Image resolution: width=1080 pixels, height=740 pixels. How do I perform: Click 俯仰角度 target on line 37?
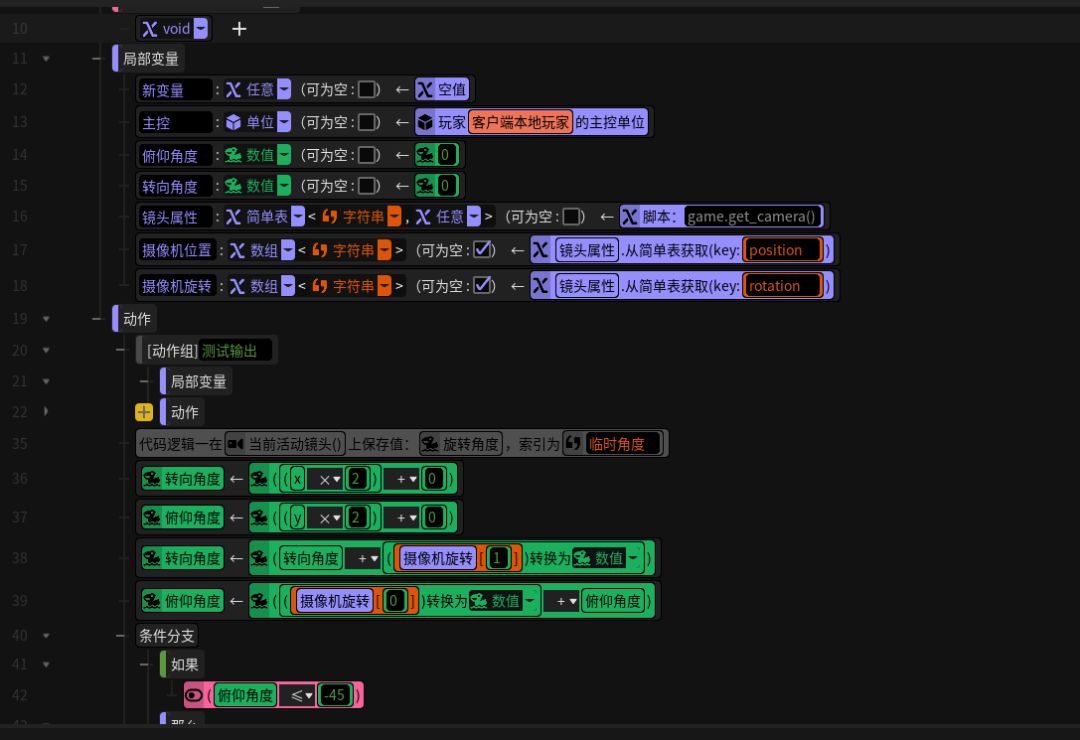pyautogui.click(x=183, y=517)
